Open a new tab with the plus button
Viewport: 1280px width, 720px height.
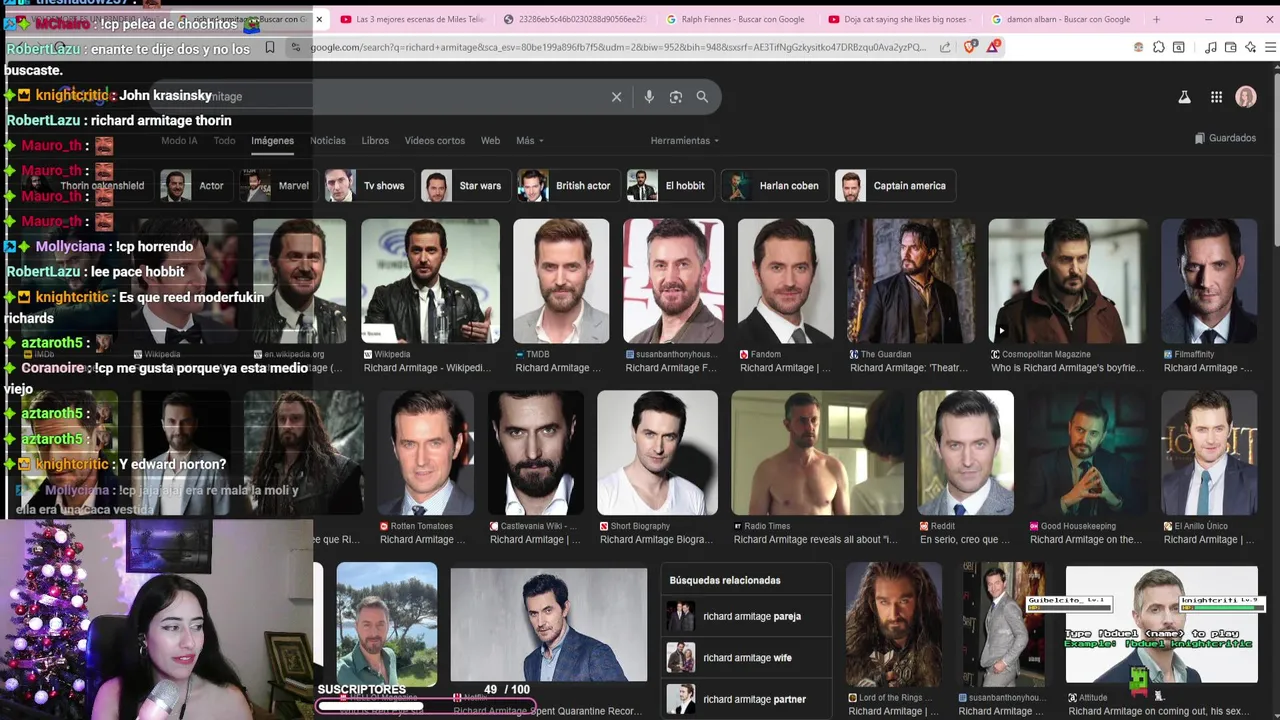point(1156,19)
